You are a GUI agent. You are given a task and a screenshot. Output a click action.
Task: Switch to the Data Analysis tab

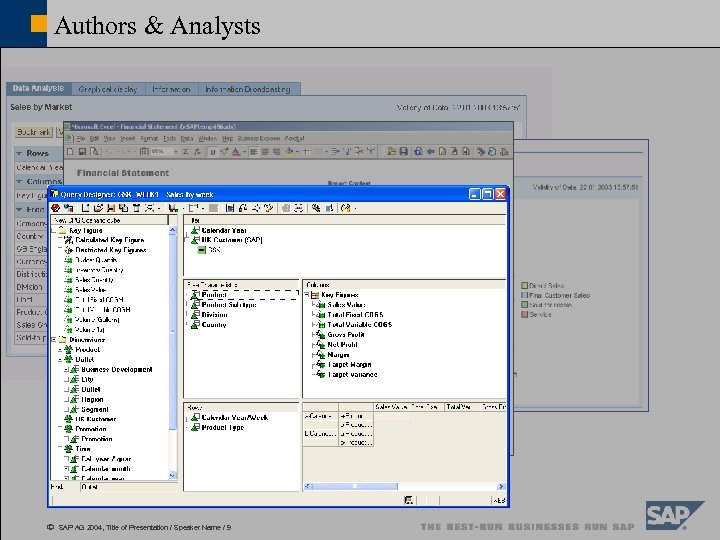click(x=38, y=89)
